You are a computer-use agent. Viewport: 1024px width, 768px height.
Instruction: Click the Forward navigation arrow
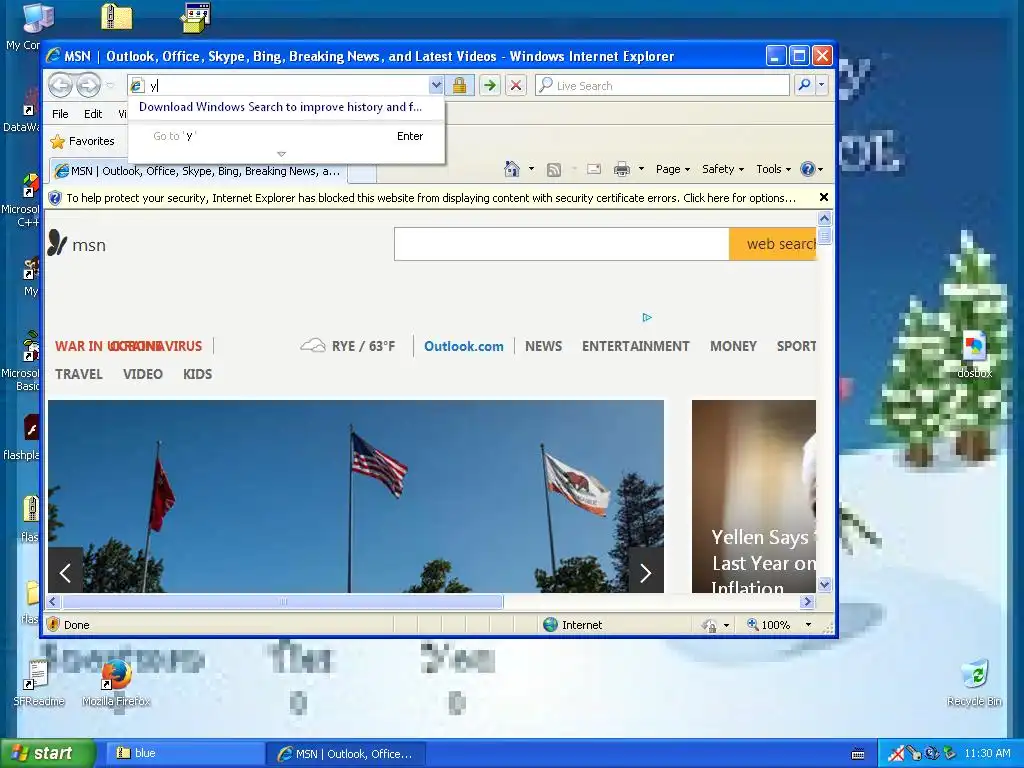click(88, 86)
